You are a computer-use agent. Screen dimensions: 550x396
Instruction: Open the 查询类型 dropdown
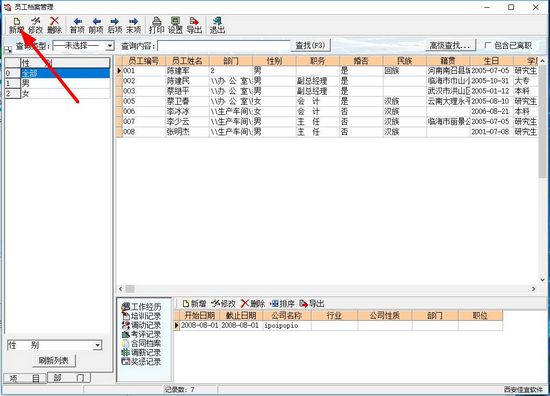[110, 46]
